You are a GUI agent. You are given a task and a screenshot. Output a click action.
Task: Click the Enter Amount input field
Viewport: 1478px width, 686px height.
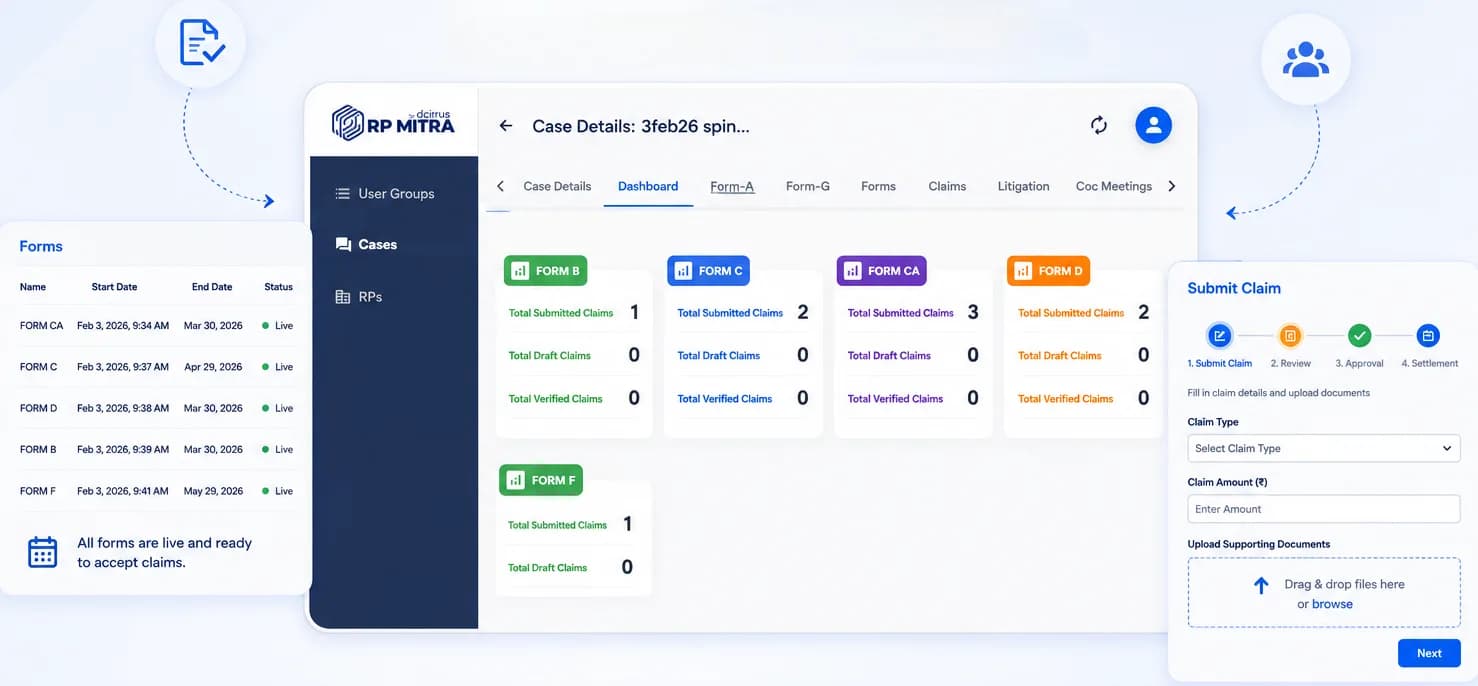tap(1323, 509)
